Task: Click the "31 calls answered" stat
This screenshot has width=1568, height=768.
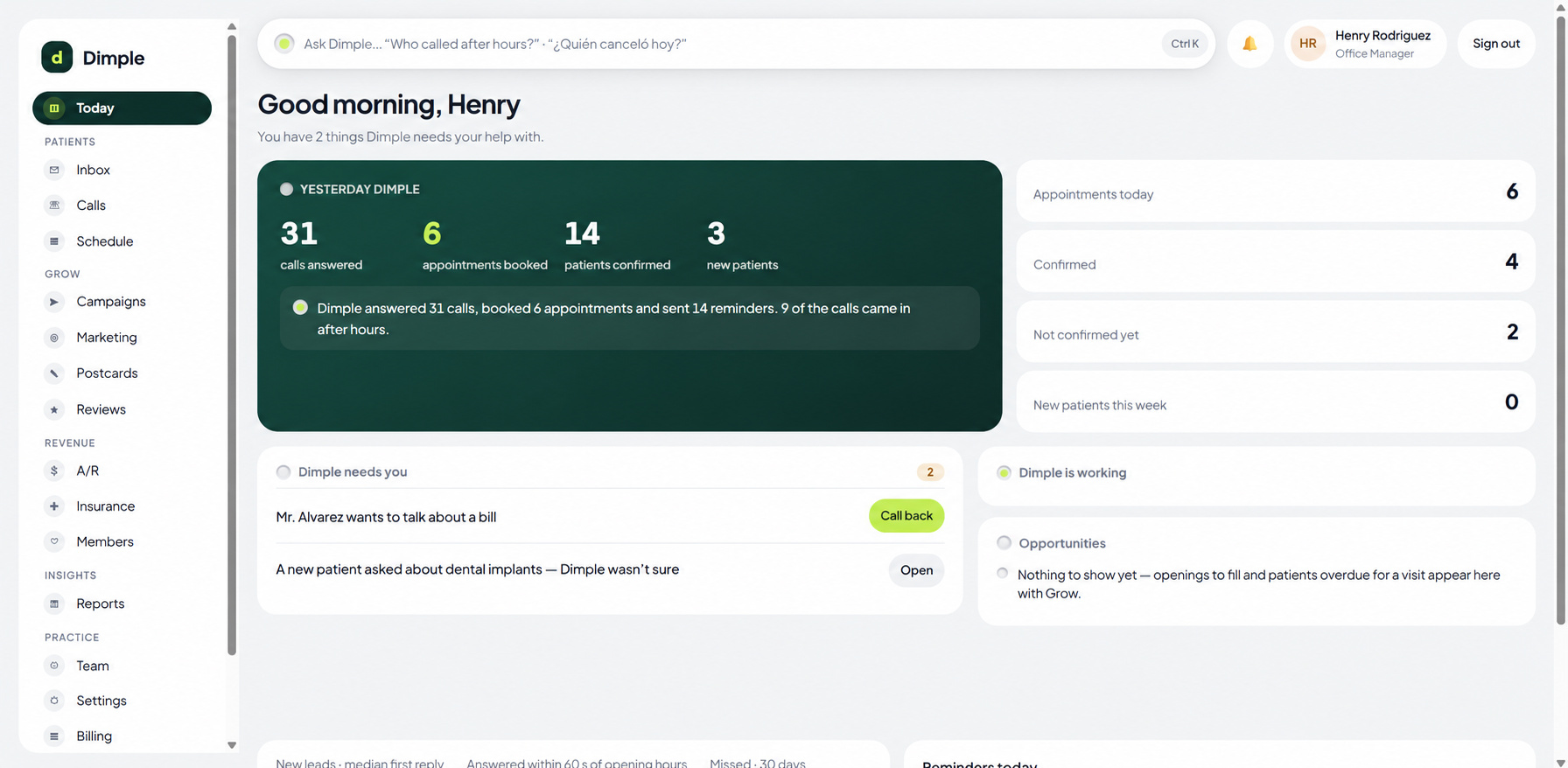Action: (321, 246)
